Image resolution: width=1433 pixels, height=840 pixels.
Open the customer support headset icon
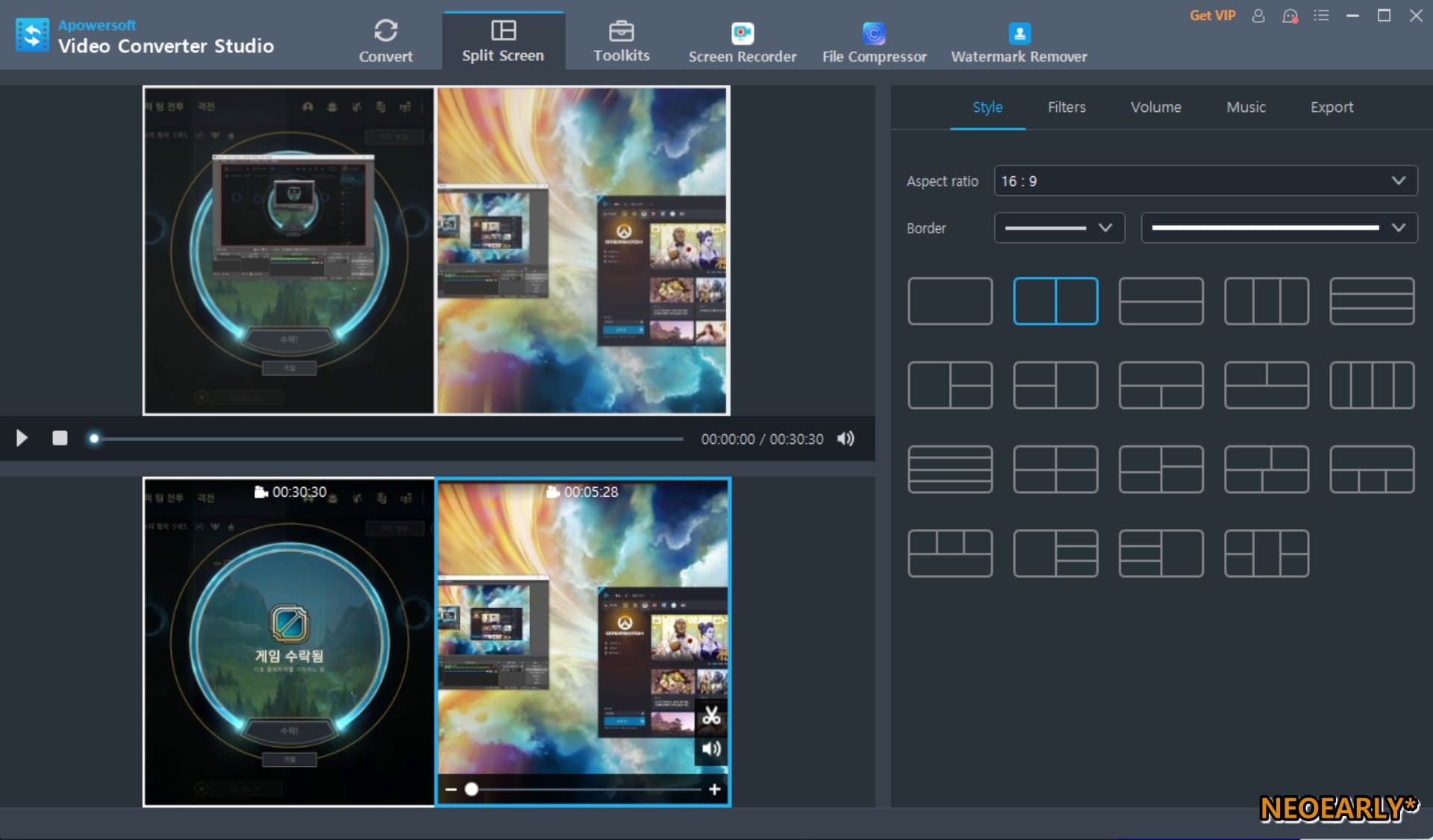pyautogui.click(x=1290, y=16)
